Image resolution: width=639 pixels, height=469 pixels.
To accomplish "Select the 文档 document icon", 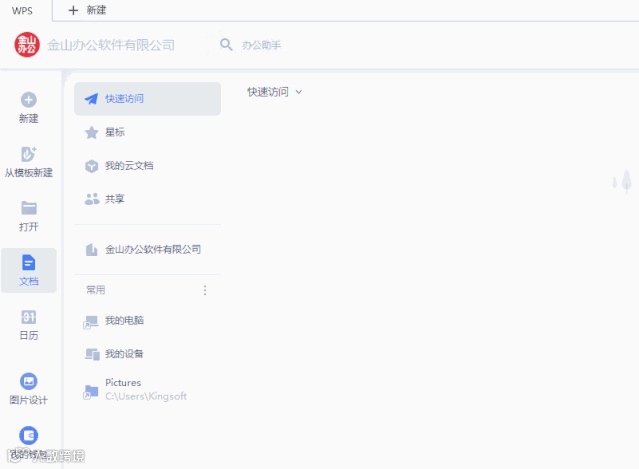I will coord(29,263).
